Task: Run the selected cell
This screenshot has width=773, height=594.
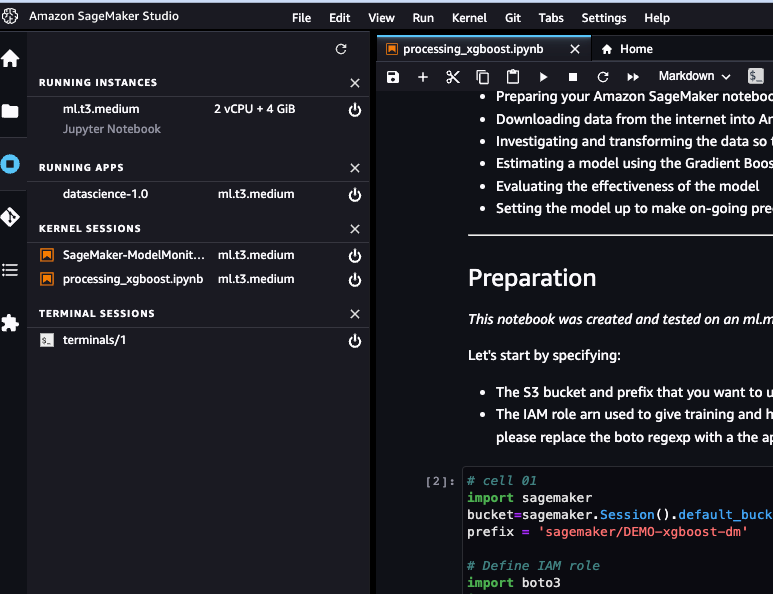Action: tap(543, 77)
